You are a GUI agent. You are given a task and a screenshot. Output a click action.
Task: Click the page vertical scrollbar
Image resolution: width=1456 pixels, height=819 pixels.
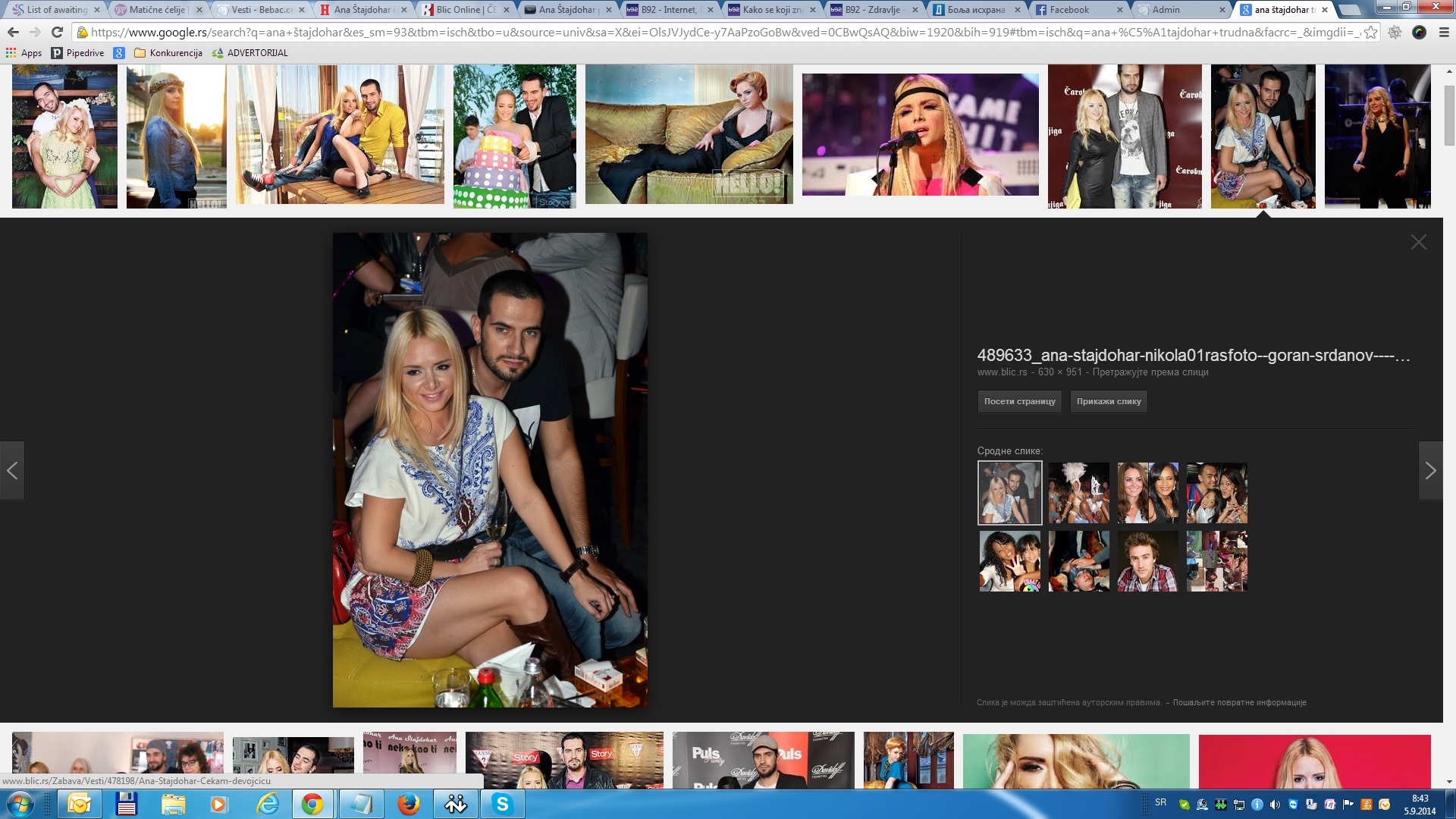[x=1449, y=114]
